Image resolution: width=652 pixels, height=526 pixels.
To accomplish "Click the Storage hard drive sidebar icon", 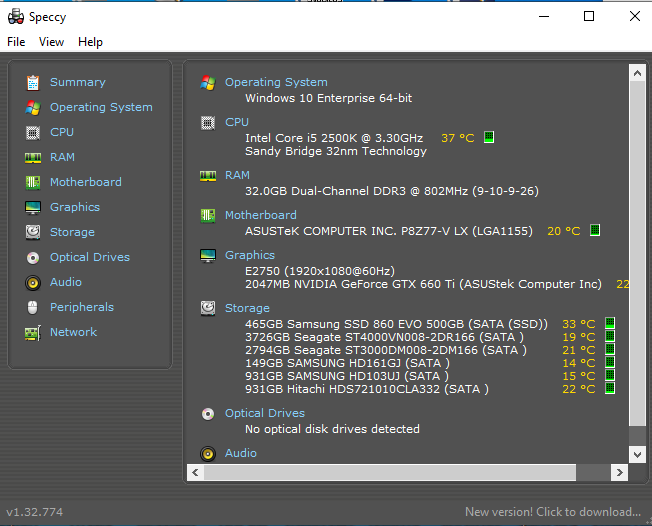I will tap(33, 232).
